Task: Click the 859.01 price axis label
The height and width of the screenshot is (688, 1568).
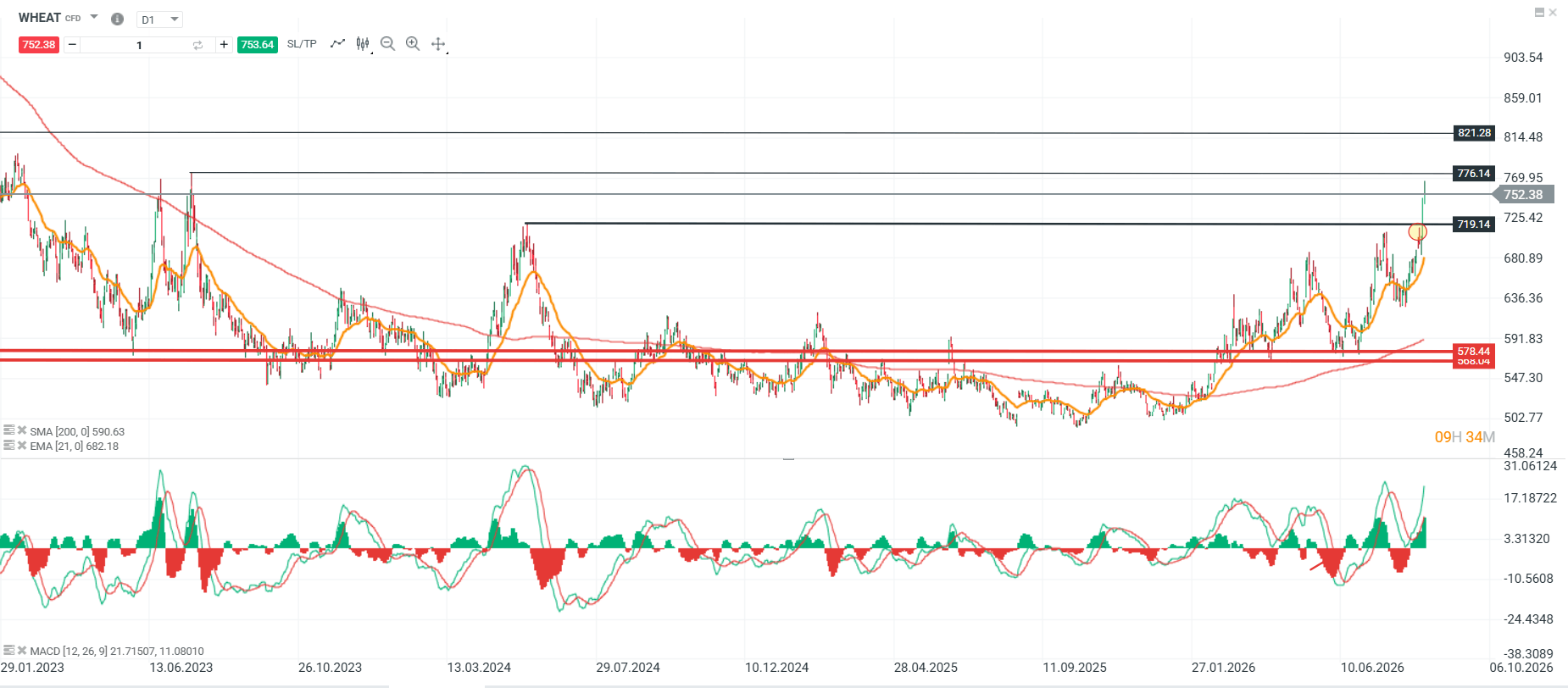Action: click(x=1523, y=98)
